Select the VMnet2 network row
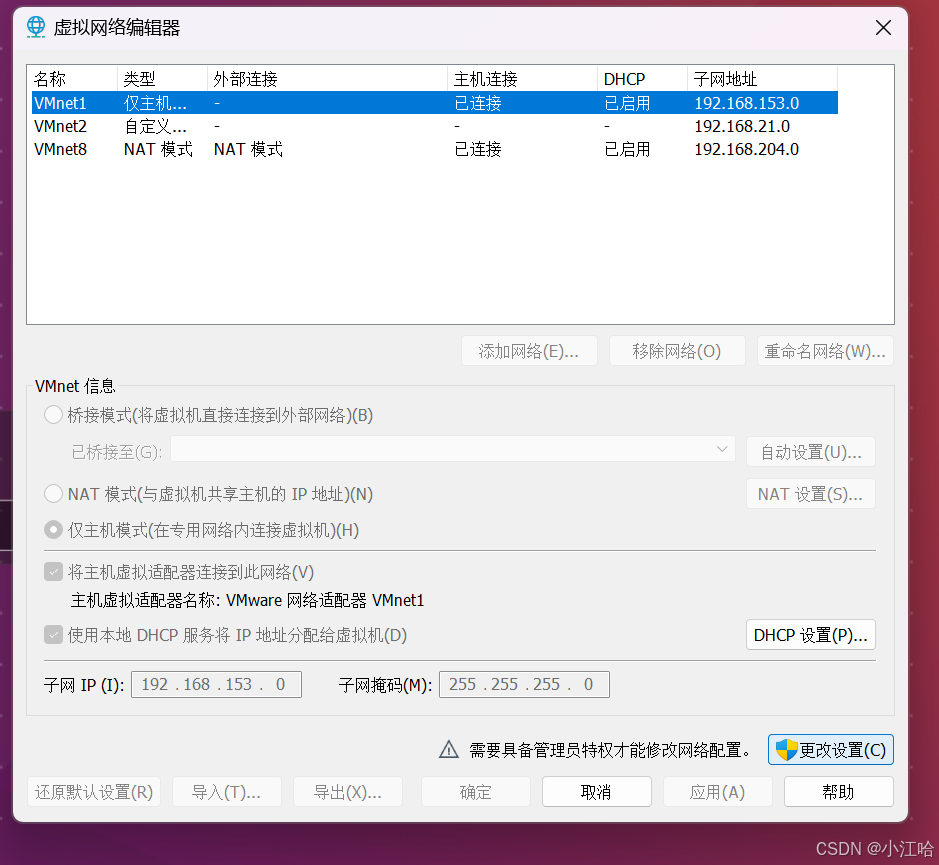 tap(435, 126)
